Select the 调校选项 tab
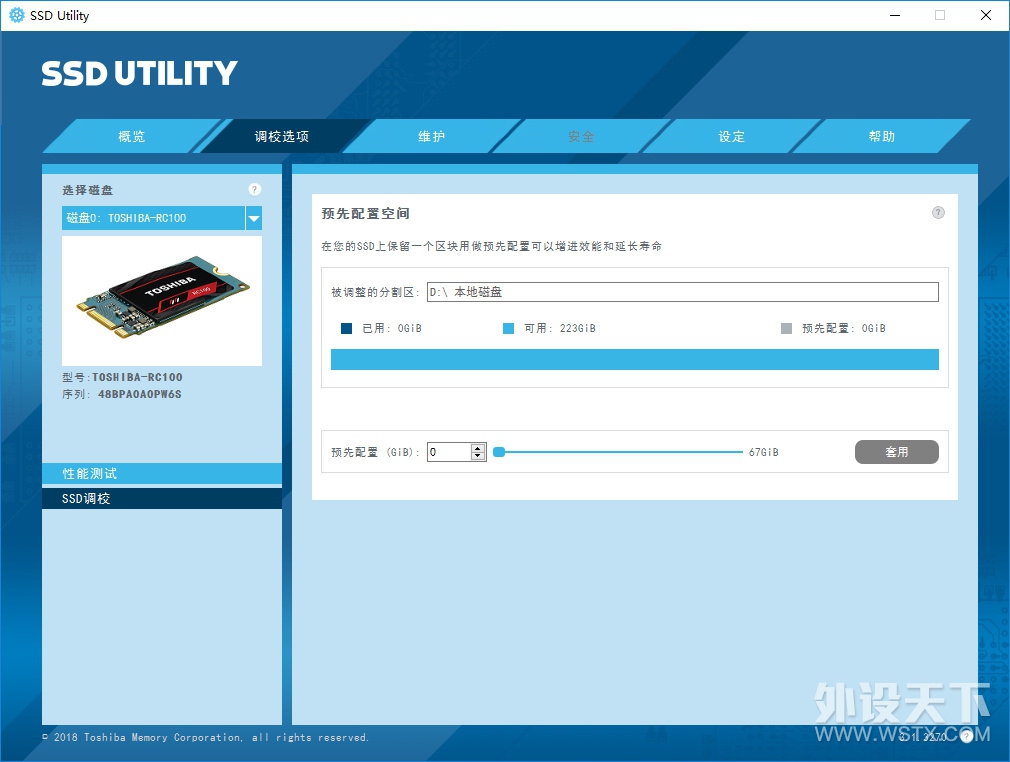 pos(281,137)
